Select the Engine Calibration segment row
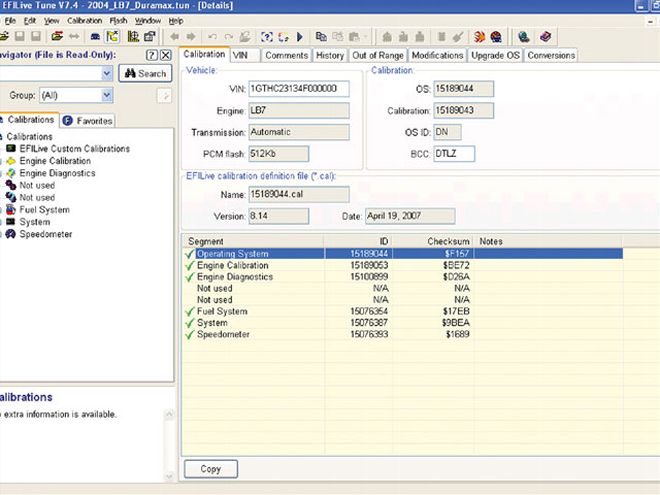Screen dimensions: 660x495 tap(402, 265)
